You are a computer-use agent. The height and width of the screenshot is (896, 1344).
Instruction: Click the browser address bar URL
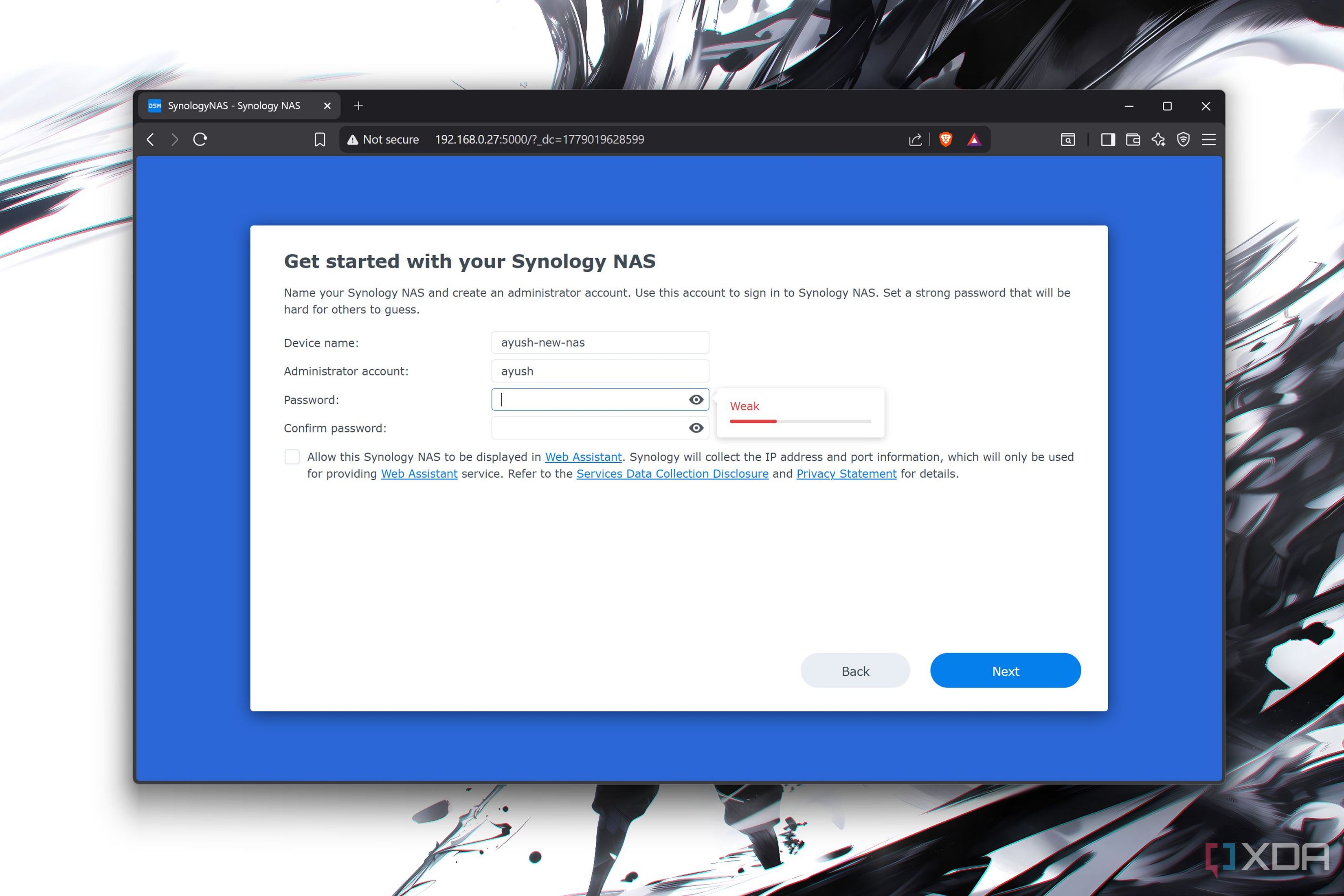(x=539, y=139)
